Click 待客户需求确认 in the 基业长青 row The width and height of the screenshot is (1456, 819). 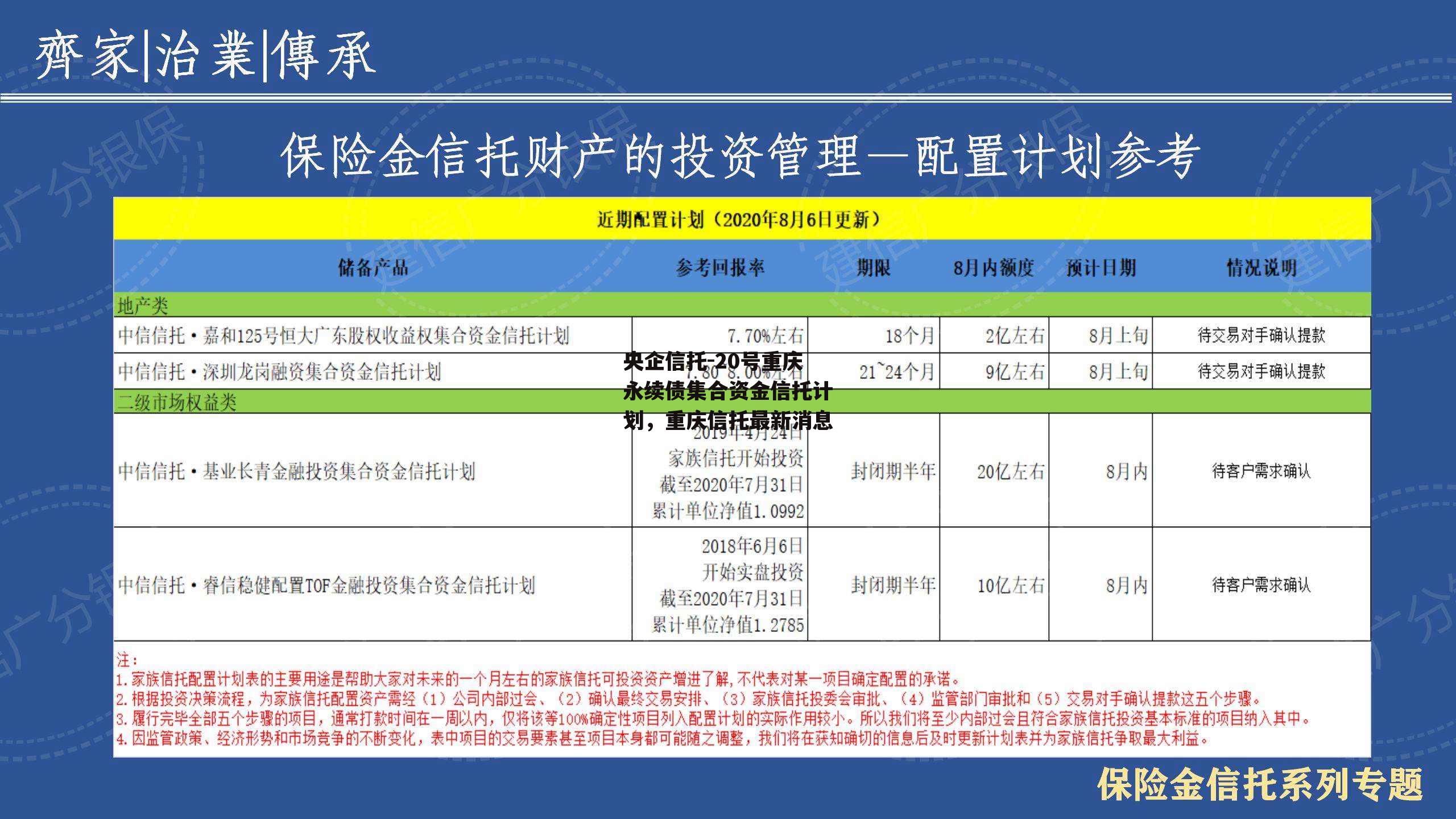pyautogui.click(x=1261, y=470)
